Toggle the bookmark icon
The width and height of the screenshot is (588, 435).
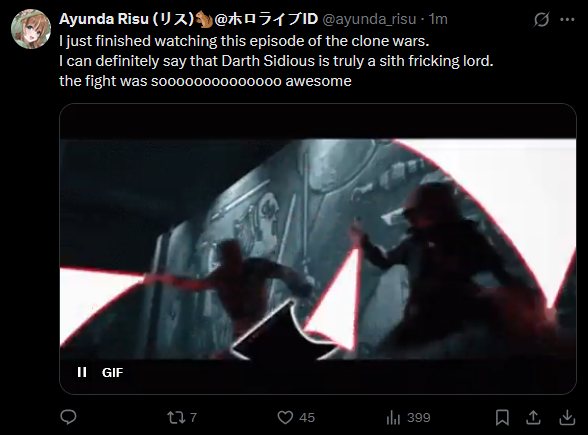point(502,417)
